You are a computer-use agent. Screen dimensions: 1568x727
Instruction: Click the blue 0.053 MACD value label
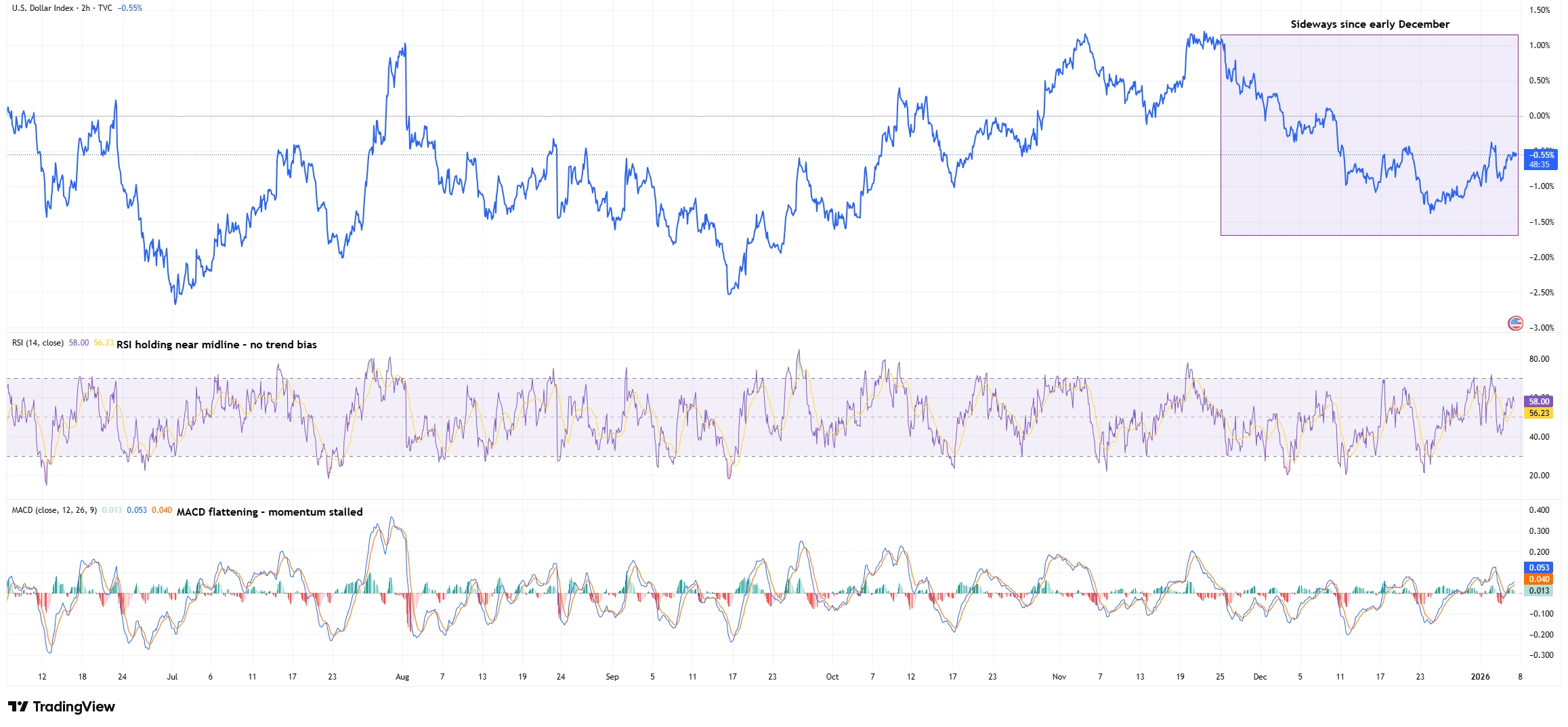coord(1539,568)
